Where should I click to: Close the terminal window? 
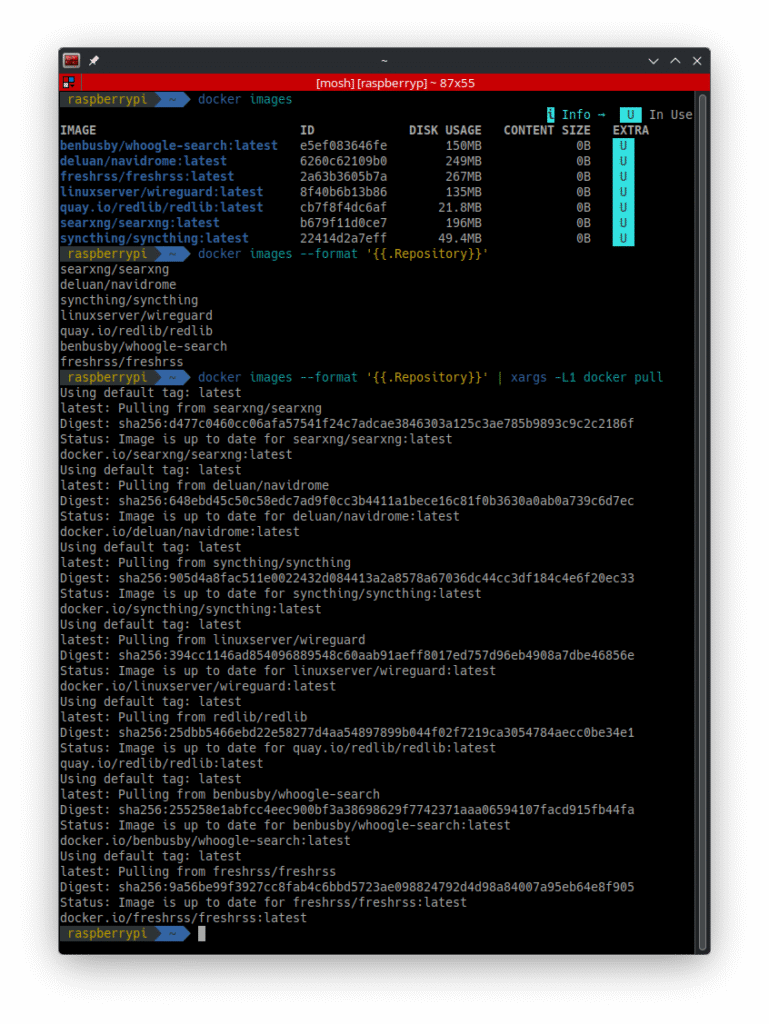695,61
